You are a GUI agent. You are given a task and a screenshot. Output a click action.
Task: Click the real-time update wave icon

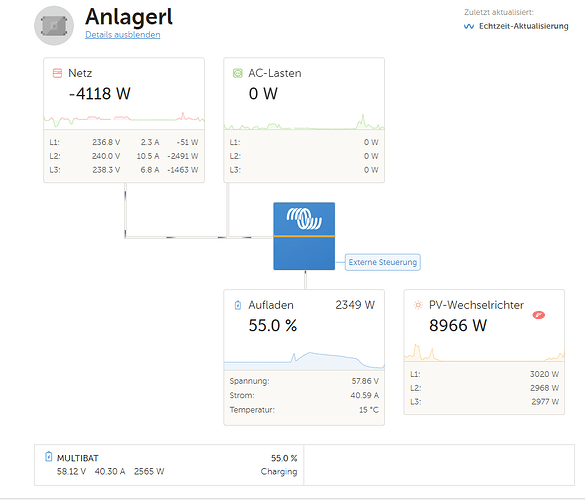pyautogui.click(x=469, y=26)
